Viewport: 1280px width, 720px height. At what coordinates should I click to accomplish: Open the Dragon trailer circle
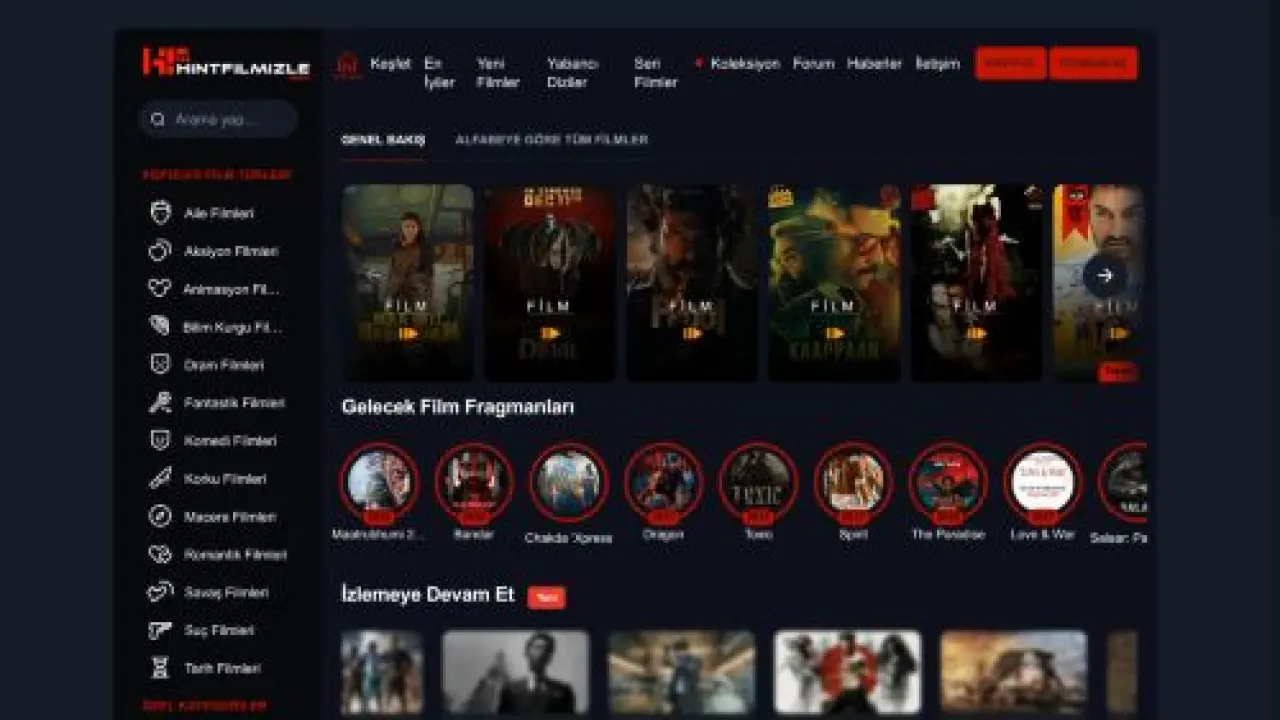click(x=663, y=483)
